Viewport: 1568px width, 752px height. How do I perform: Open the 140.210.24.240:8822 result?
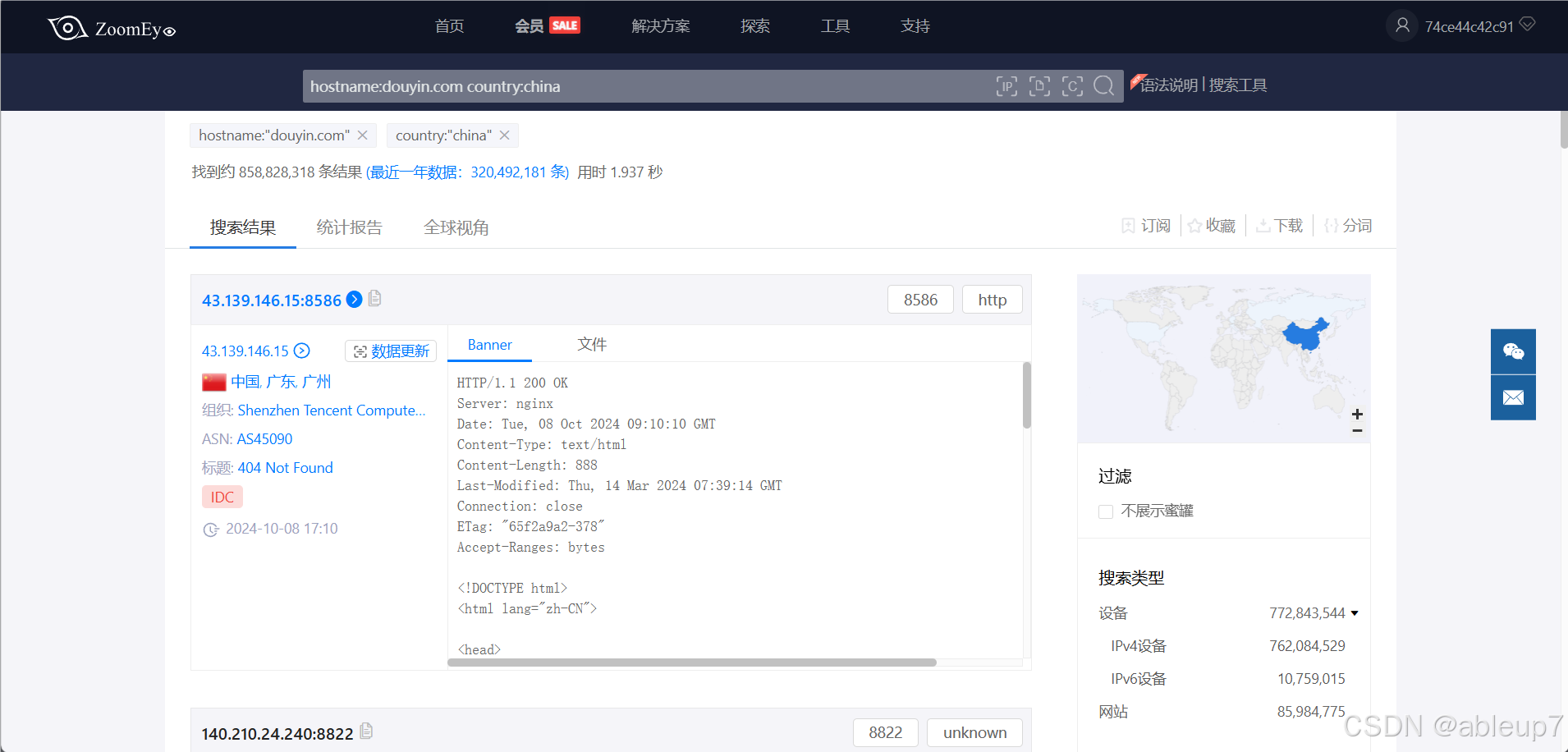(277, 734)
